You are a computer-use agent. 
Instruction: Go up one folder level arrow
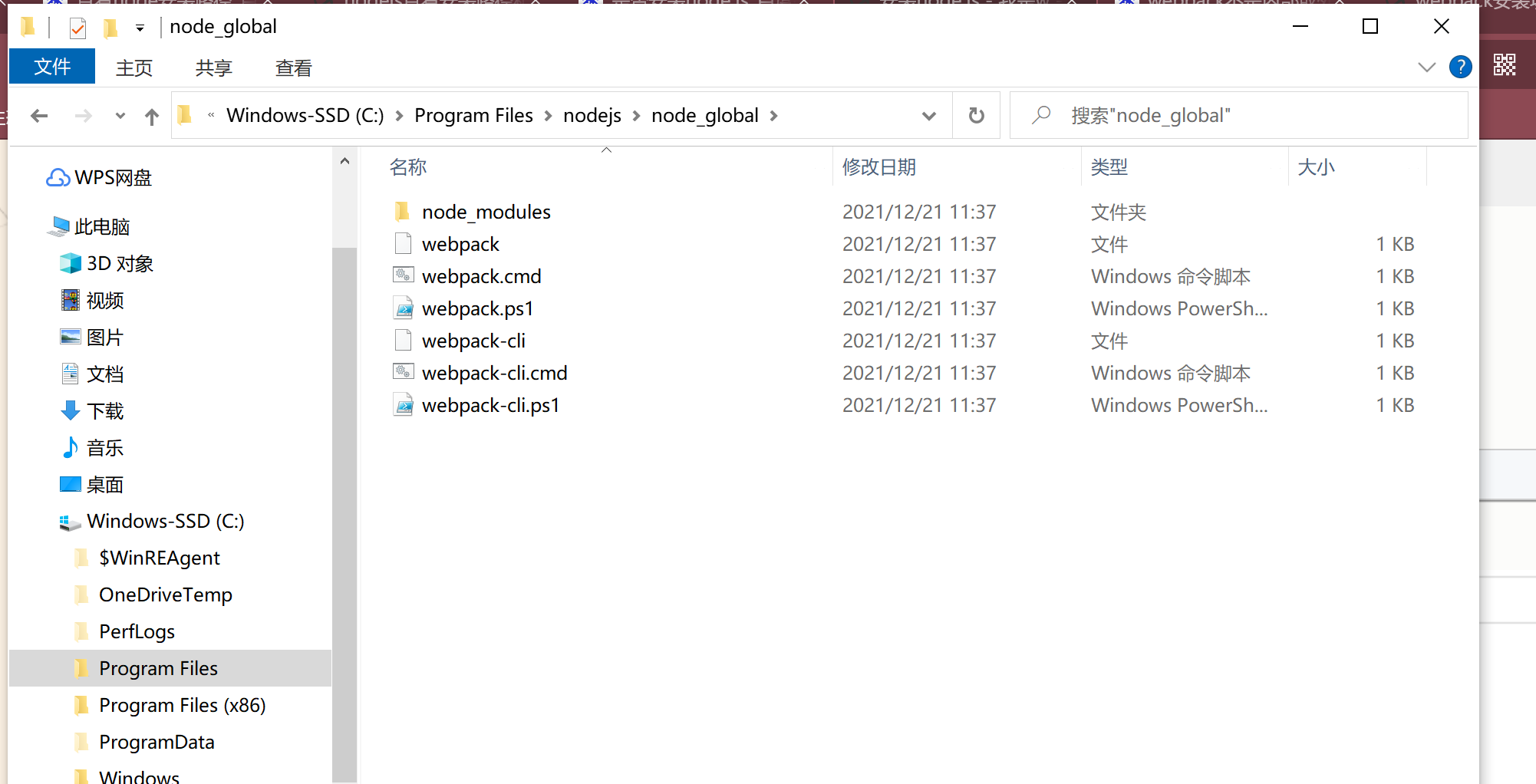pos(152,116)
